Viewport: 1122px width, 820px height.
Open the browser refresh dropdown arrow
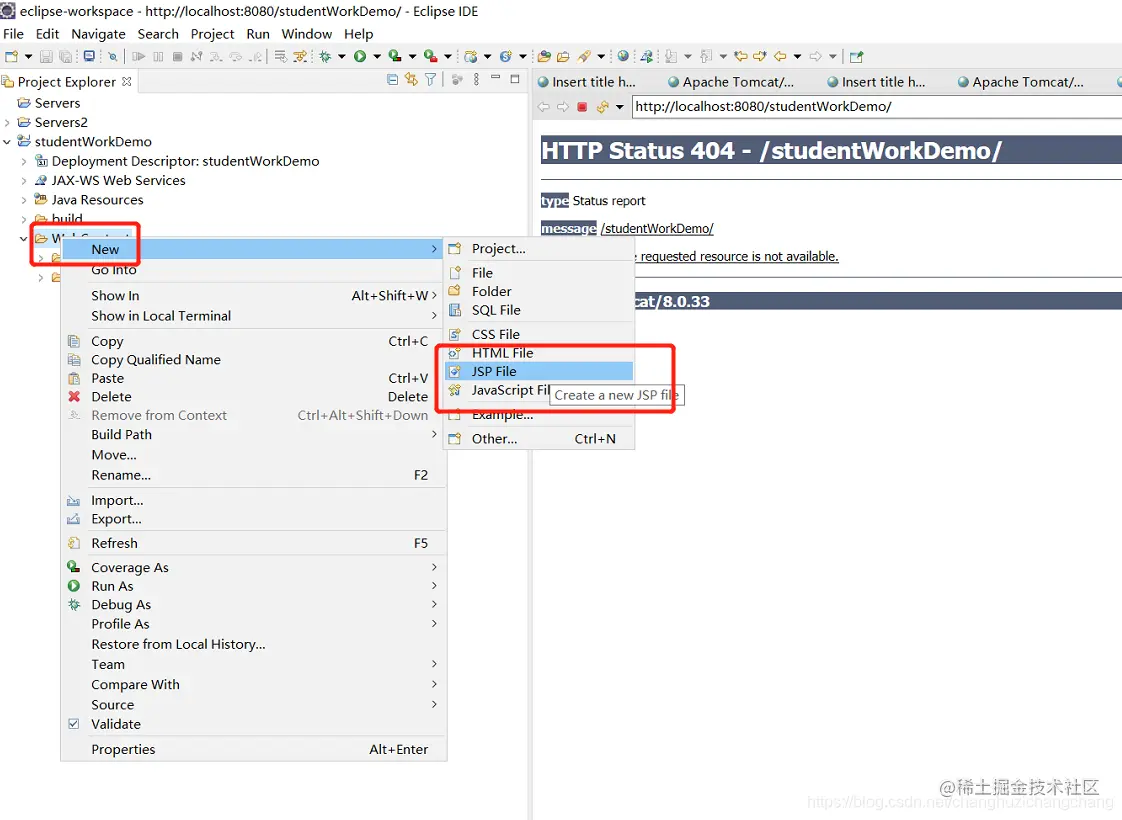(x=620, y=107)
